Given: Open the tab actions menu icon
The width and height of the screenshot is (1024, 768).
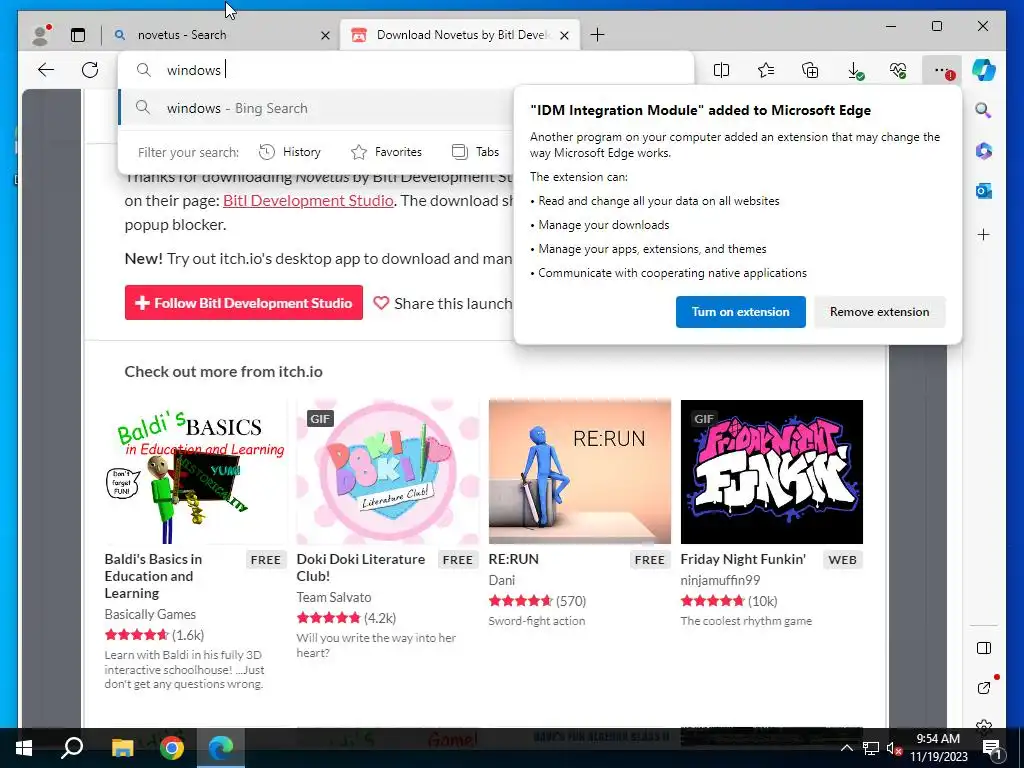Looking at the screenshot, I should pos(78,35).
